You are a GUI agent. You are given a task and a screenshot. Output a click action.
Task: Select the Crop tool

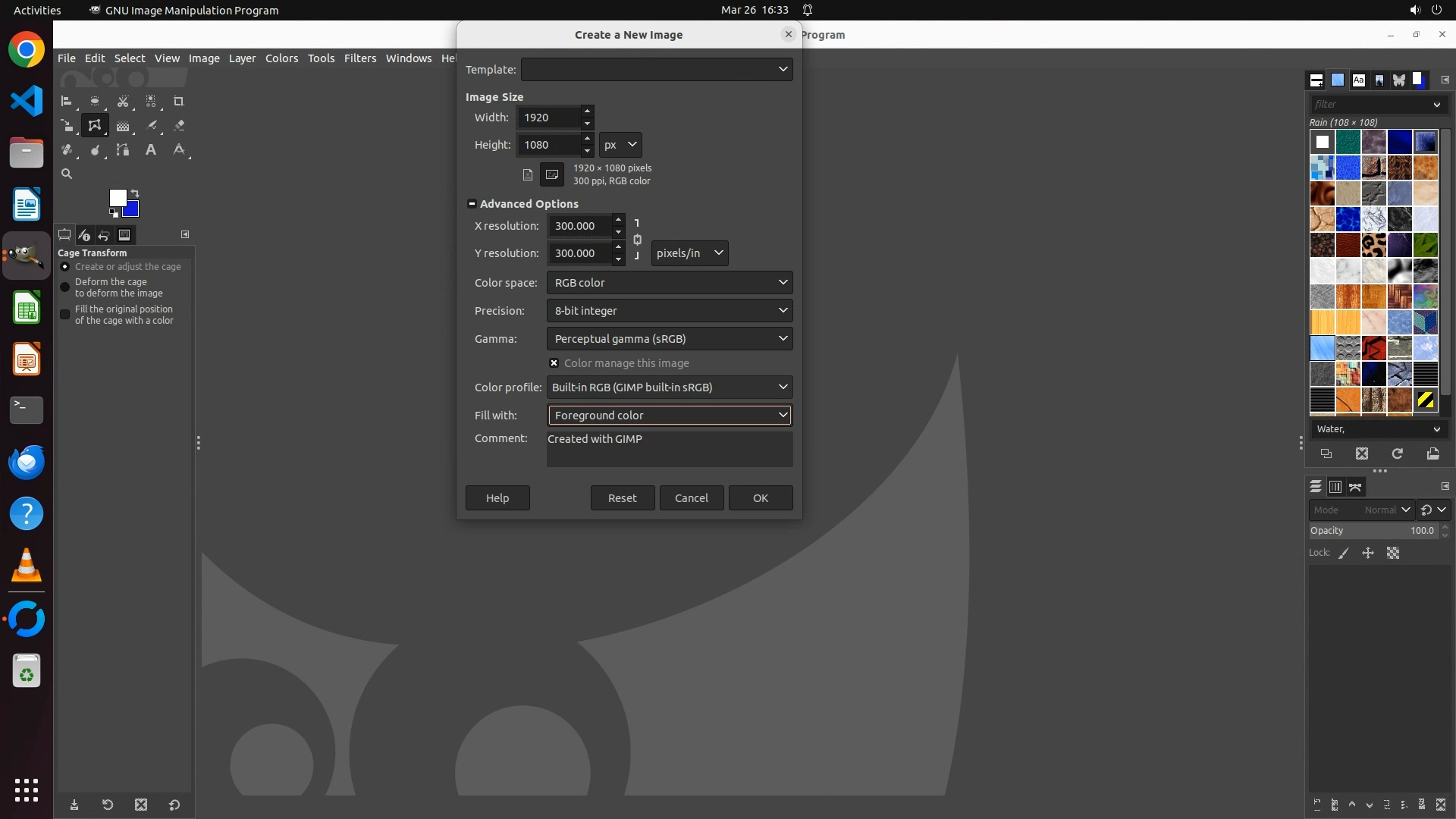pos(179,101)
